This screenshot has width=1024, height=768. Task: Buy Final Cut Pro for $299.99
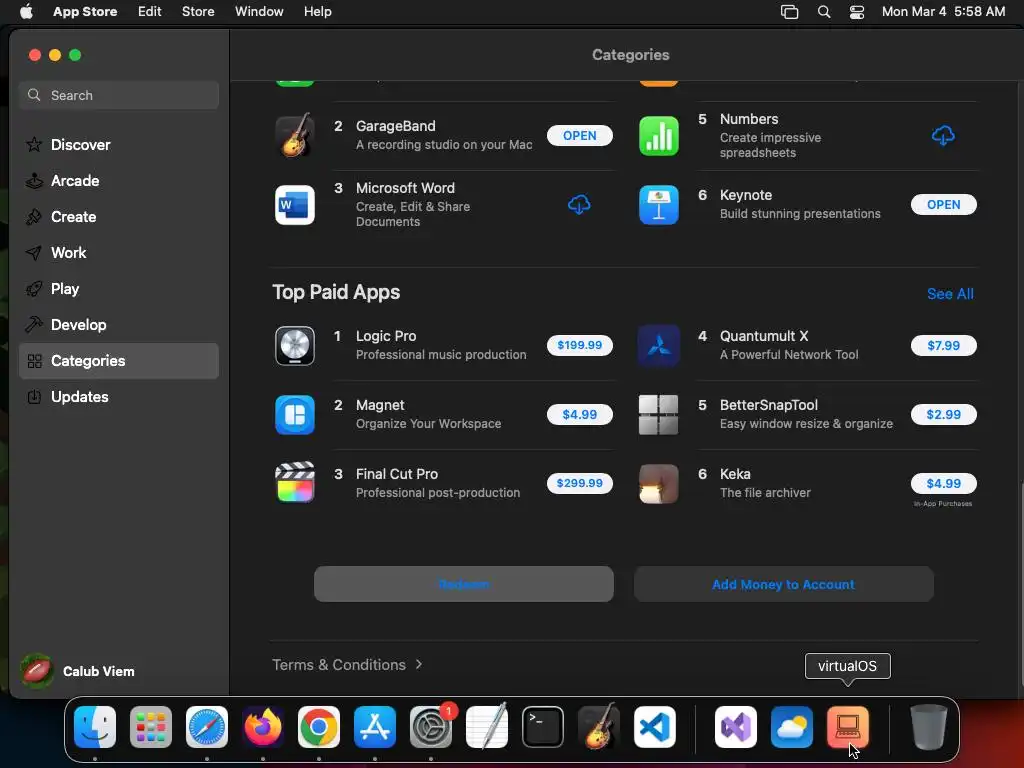pos(579,483)
